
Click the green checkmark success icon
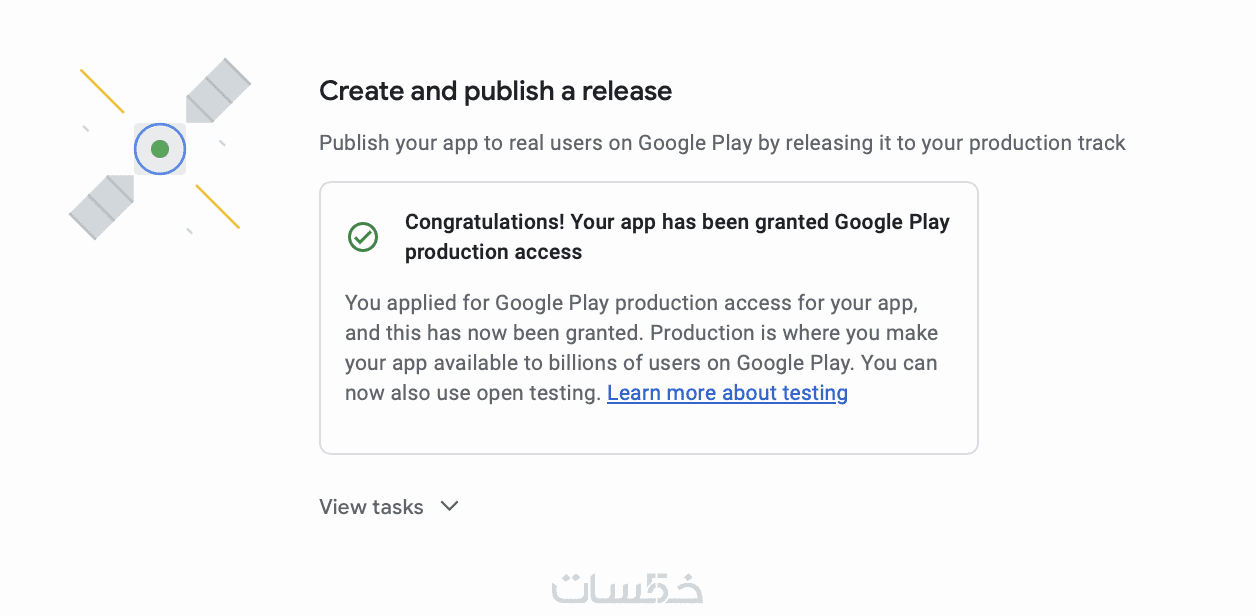coord(363,237)
